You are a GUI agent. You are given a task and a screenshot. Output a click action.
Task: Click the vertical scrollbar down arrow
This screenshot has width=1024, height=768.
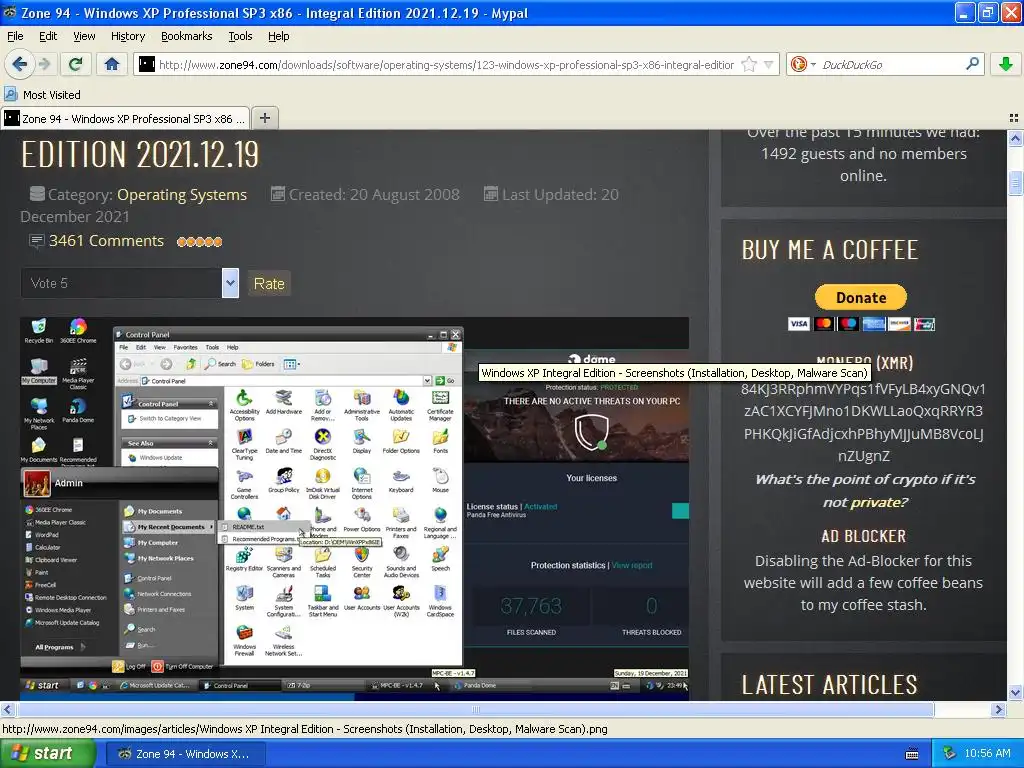(x=1015, y=692)
